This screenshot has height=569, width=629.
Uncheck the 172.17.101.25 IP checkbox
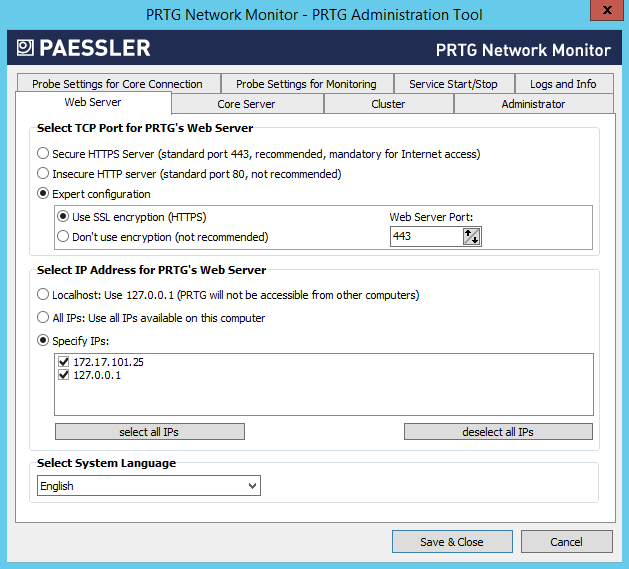tap(64, 362)
